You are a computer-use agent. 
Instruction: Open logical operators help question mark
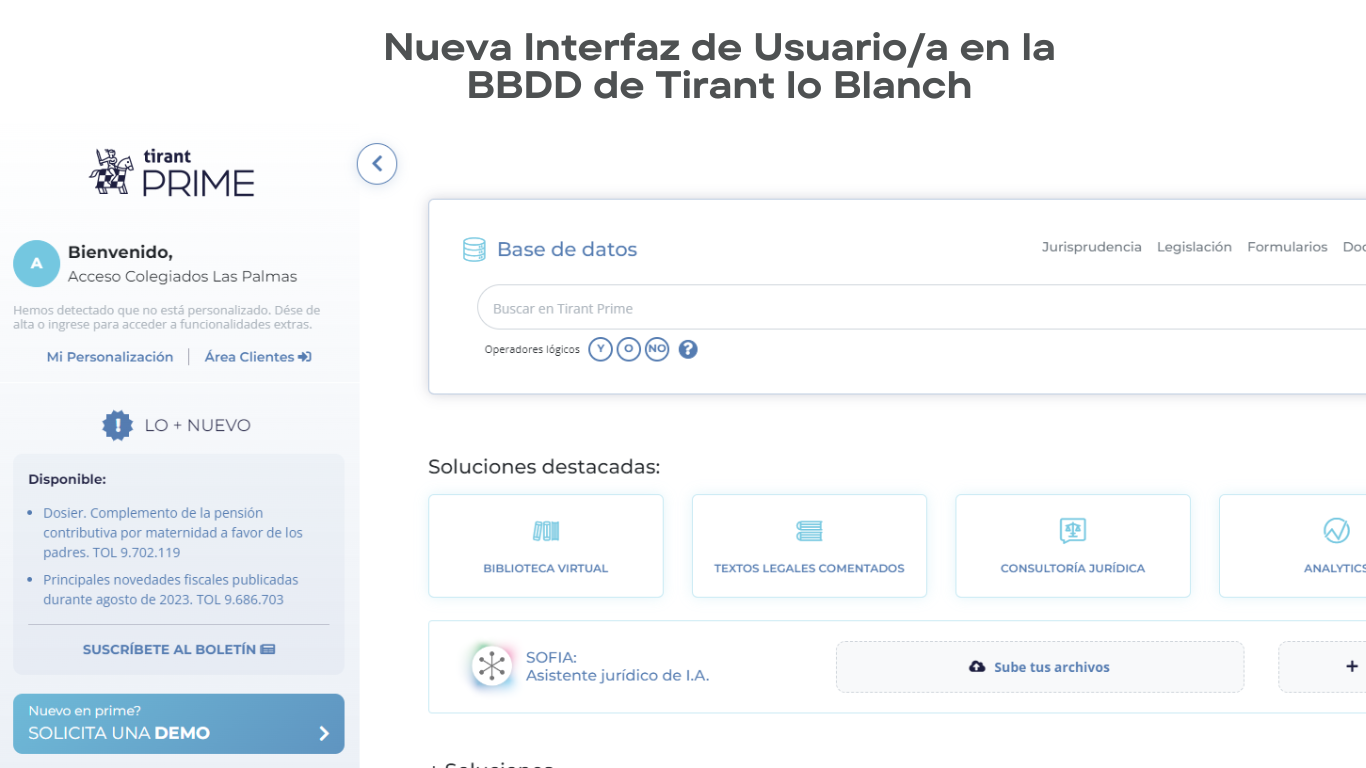pyautogui.click(x=688, y=349)
